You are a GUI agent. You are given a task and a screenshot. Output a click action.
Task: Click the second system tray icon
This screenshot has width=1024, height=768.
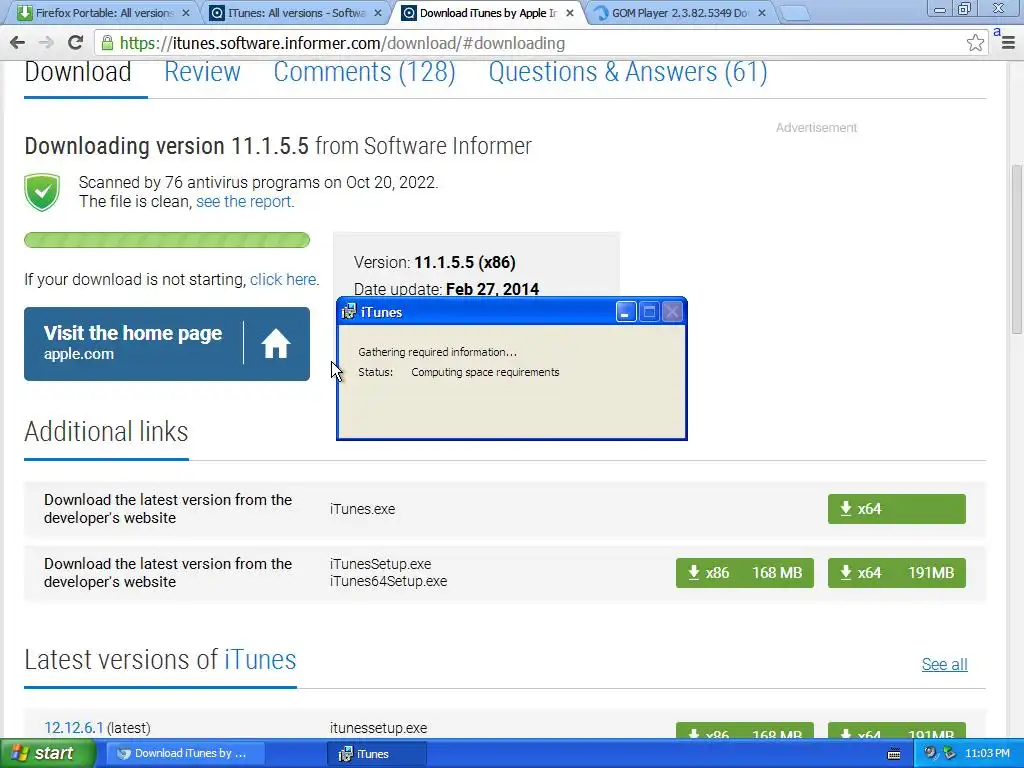[x=950, y=754]
